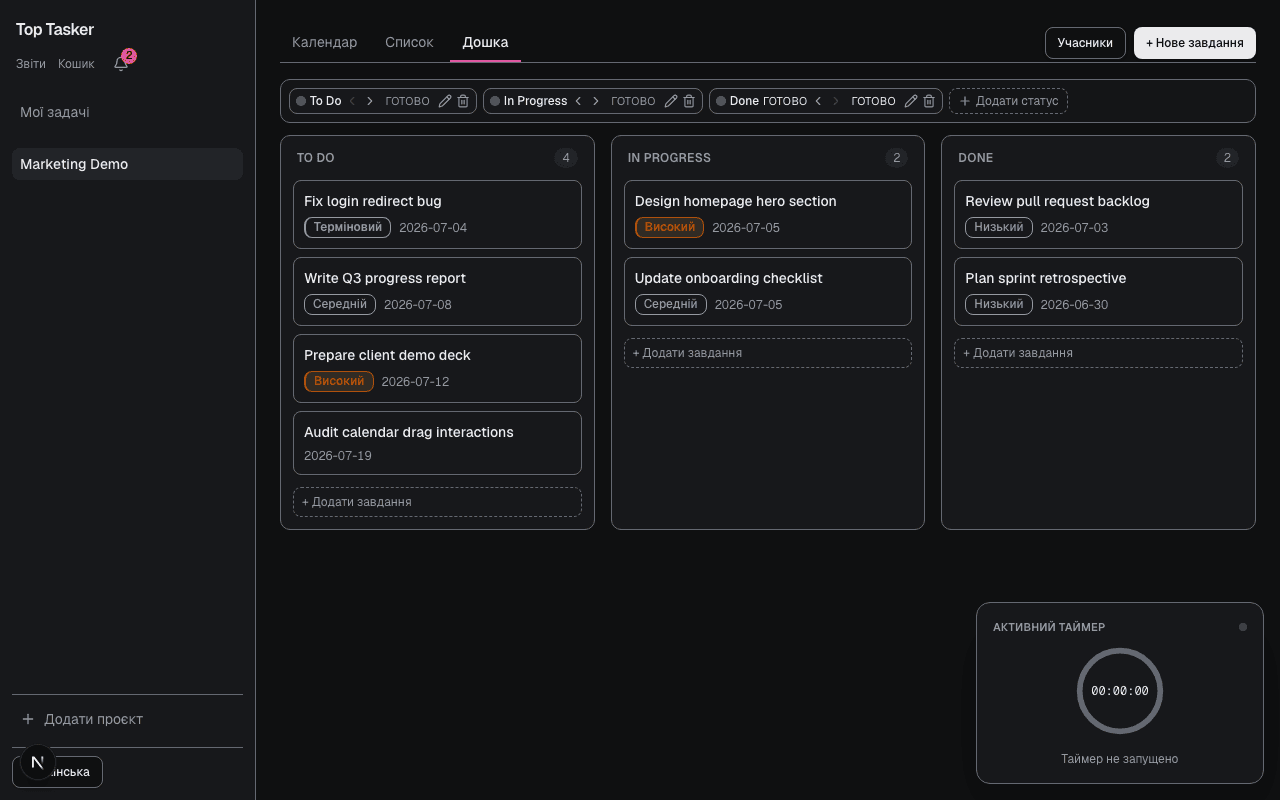
Task: Open the Audit calendar drag interactions card
Action: [437, 443]
